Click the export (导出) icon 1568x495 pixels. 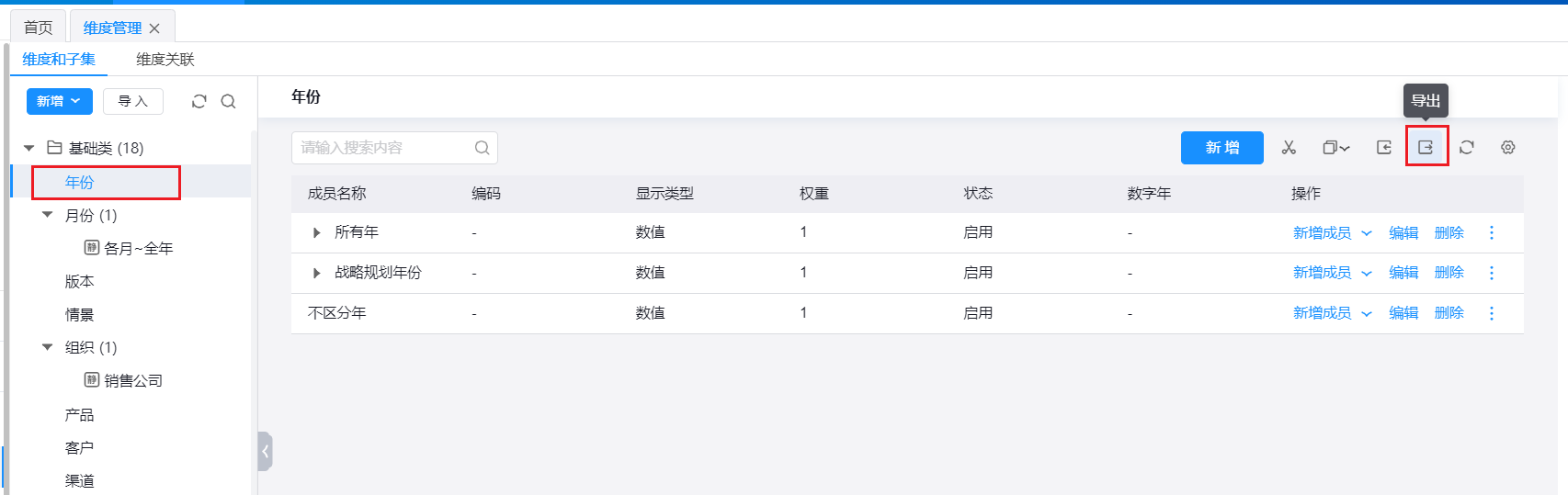(1426, 148)
